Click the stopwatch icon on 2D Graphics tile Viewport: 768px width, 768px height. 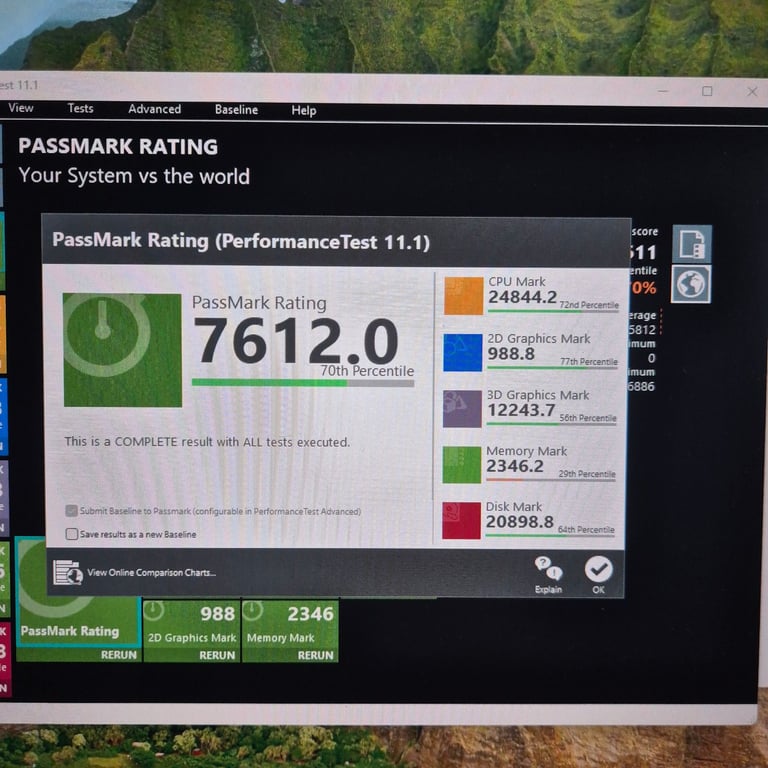(154, 611)
